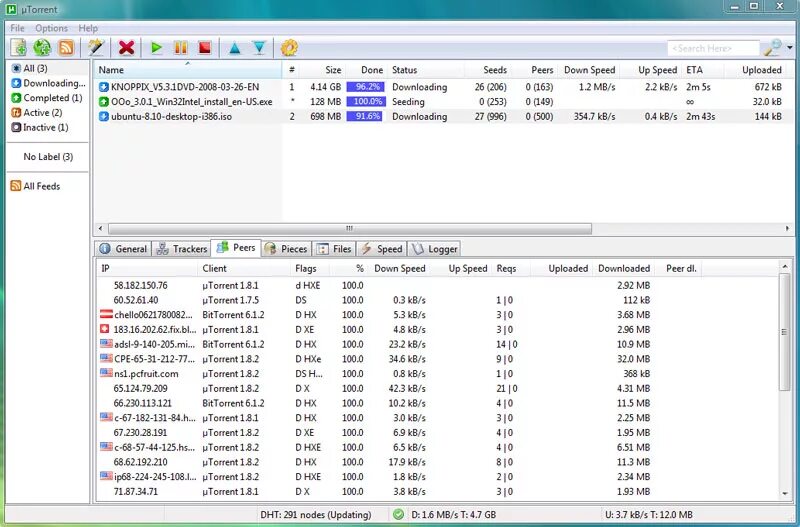Viewport: 800px width, 527px height.
Task: Click the search magnifier icon
Action: pyautogui.click(x=772, y=48)
